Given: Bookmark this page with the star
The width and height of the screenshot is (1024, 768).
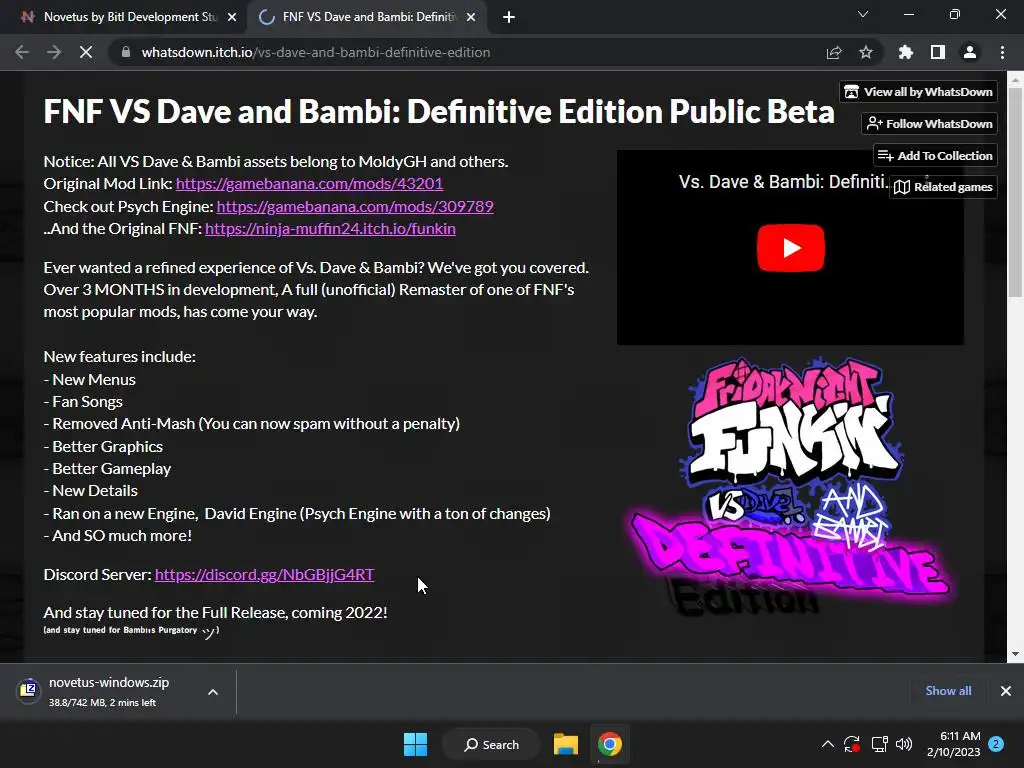Looking at the screenshot, I should coord(866,52).
